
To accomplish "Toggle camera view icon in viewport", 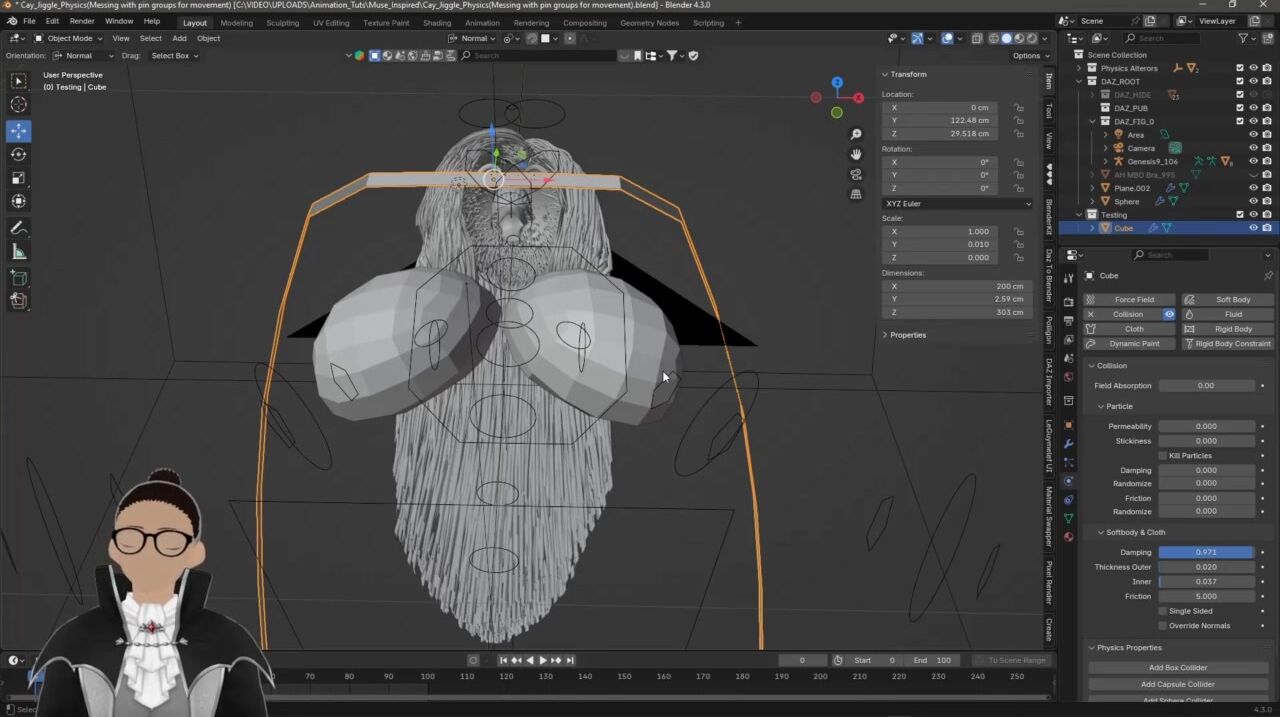I will click(856, 174).
